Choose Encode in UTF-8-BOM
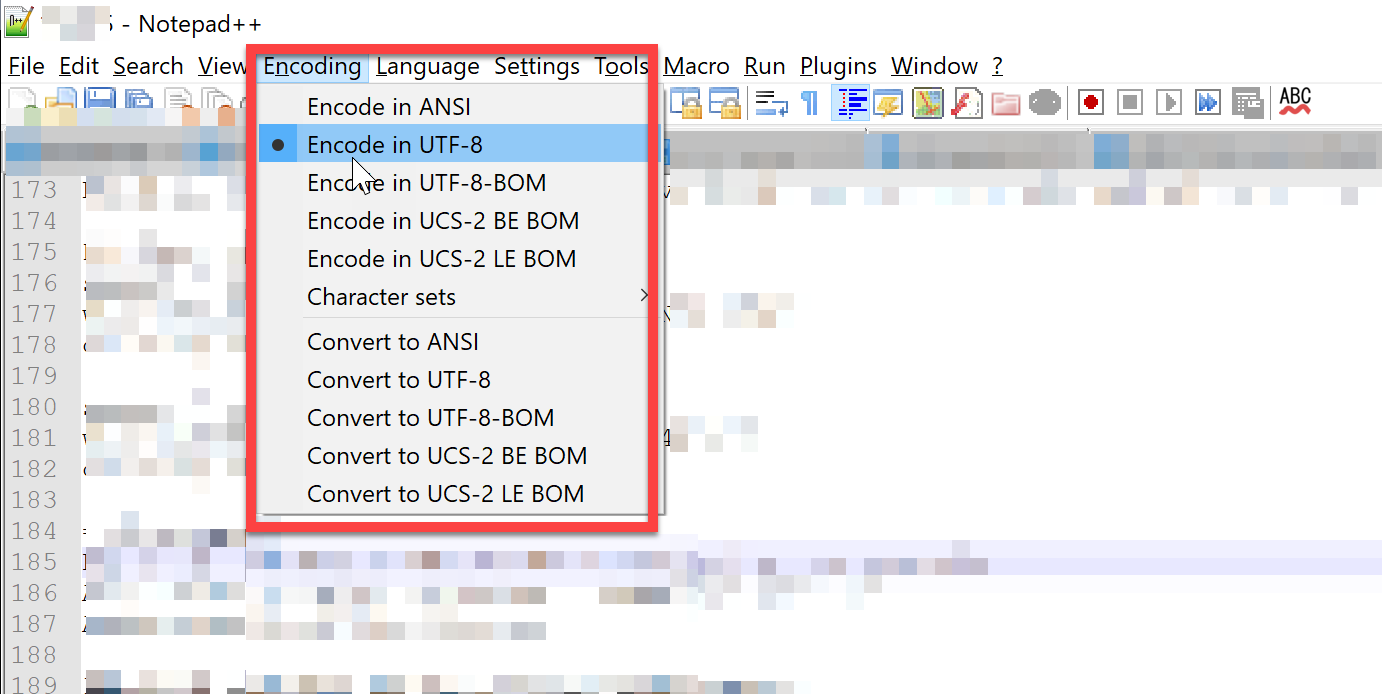 [x=453, y=183]
